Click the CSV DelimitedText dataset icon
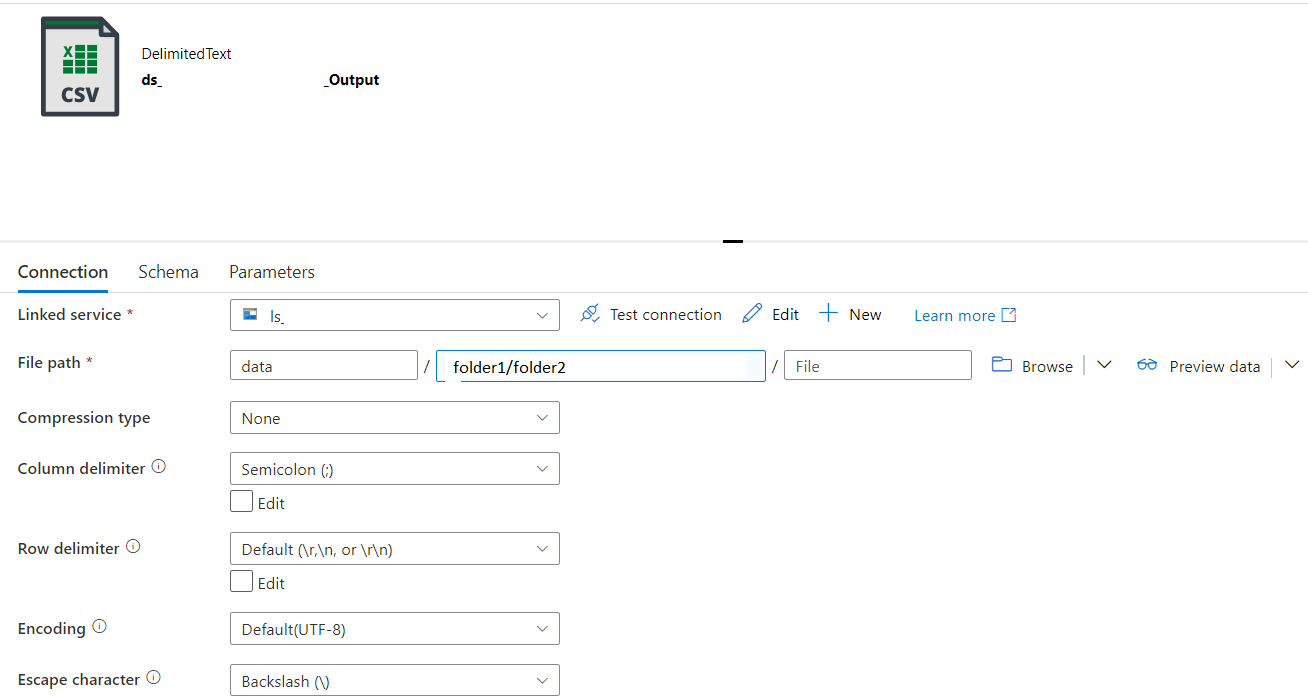The image size is (1308, 699). 80,66
